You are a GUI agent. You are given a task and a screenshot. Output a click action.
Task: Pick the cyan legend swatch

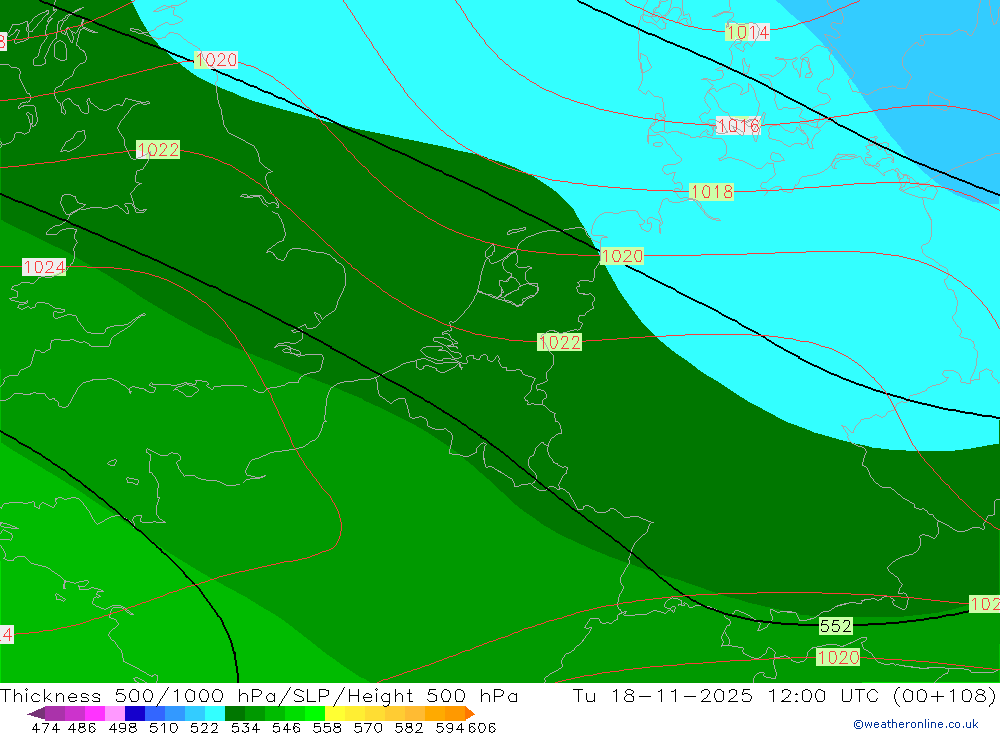215,713
